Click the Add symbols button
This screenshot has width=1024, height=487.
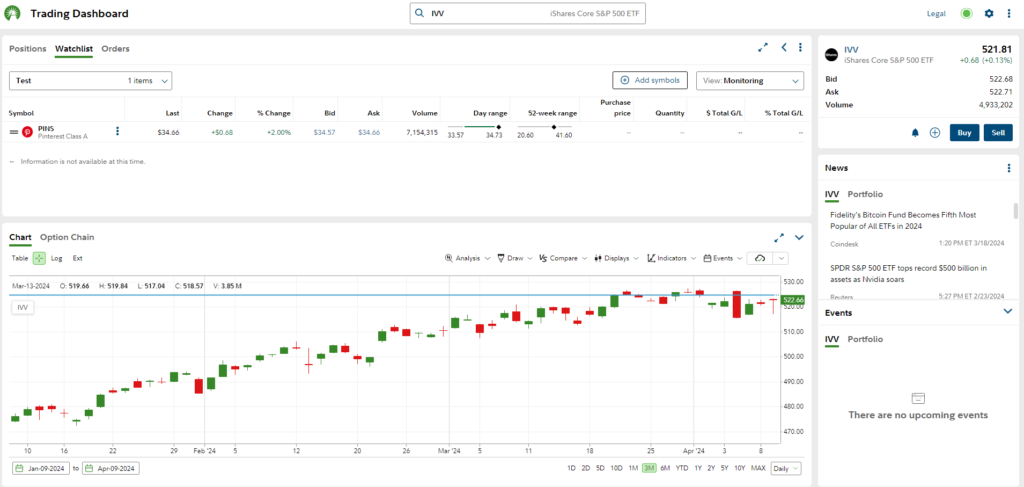[x=649, y=80]
